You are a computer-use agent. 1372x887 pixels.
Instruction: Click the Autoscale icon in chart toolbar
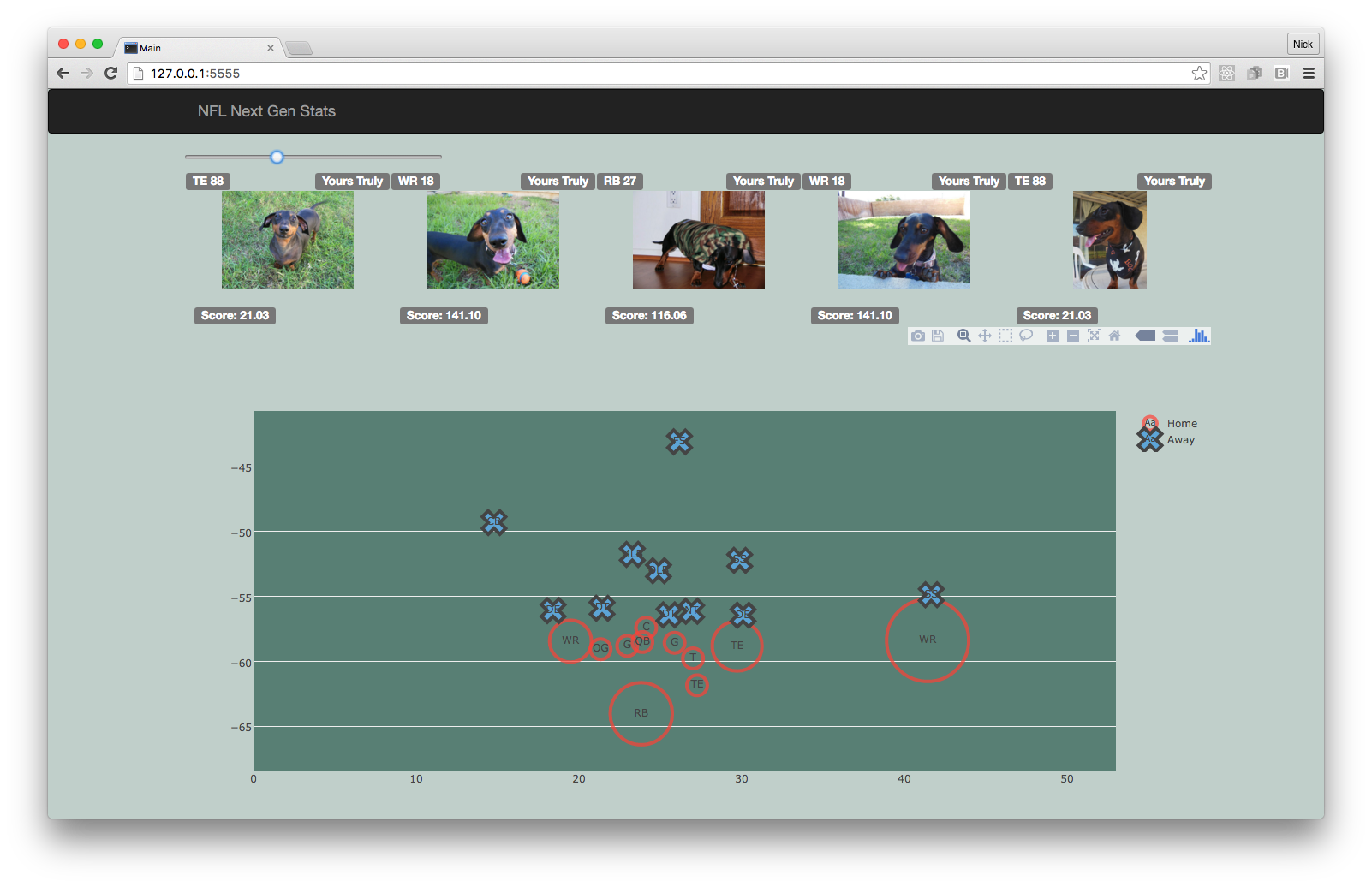(1095, 336)
